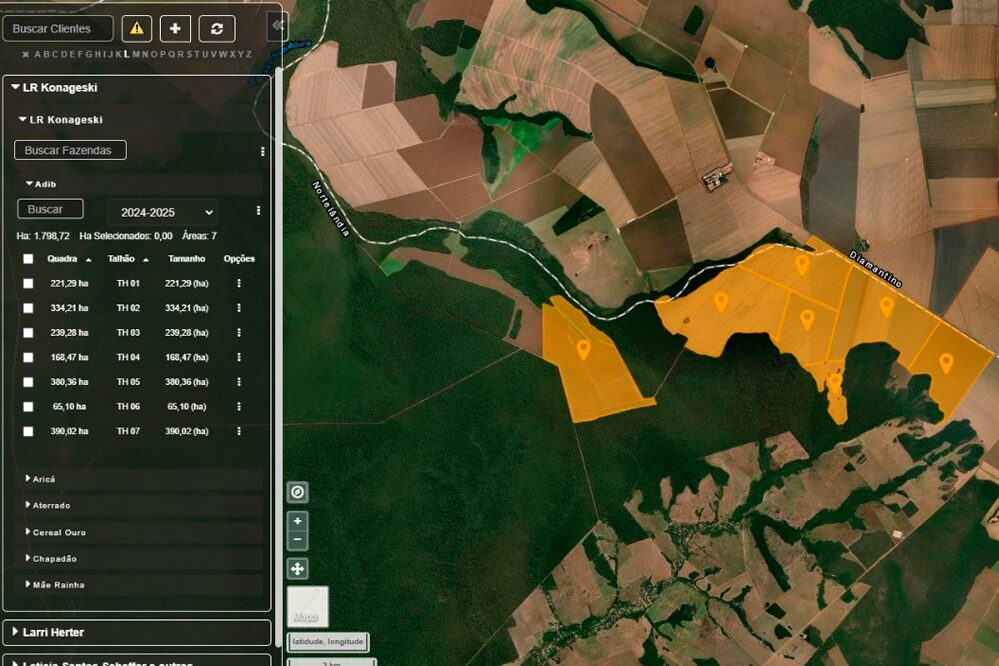Viewport: 999px width, 666px height.
Task: Collapse the side panel with double-arrow icon
Action: (x=278, y=25)
